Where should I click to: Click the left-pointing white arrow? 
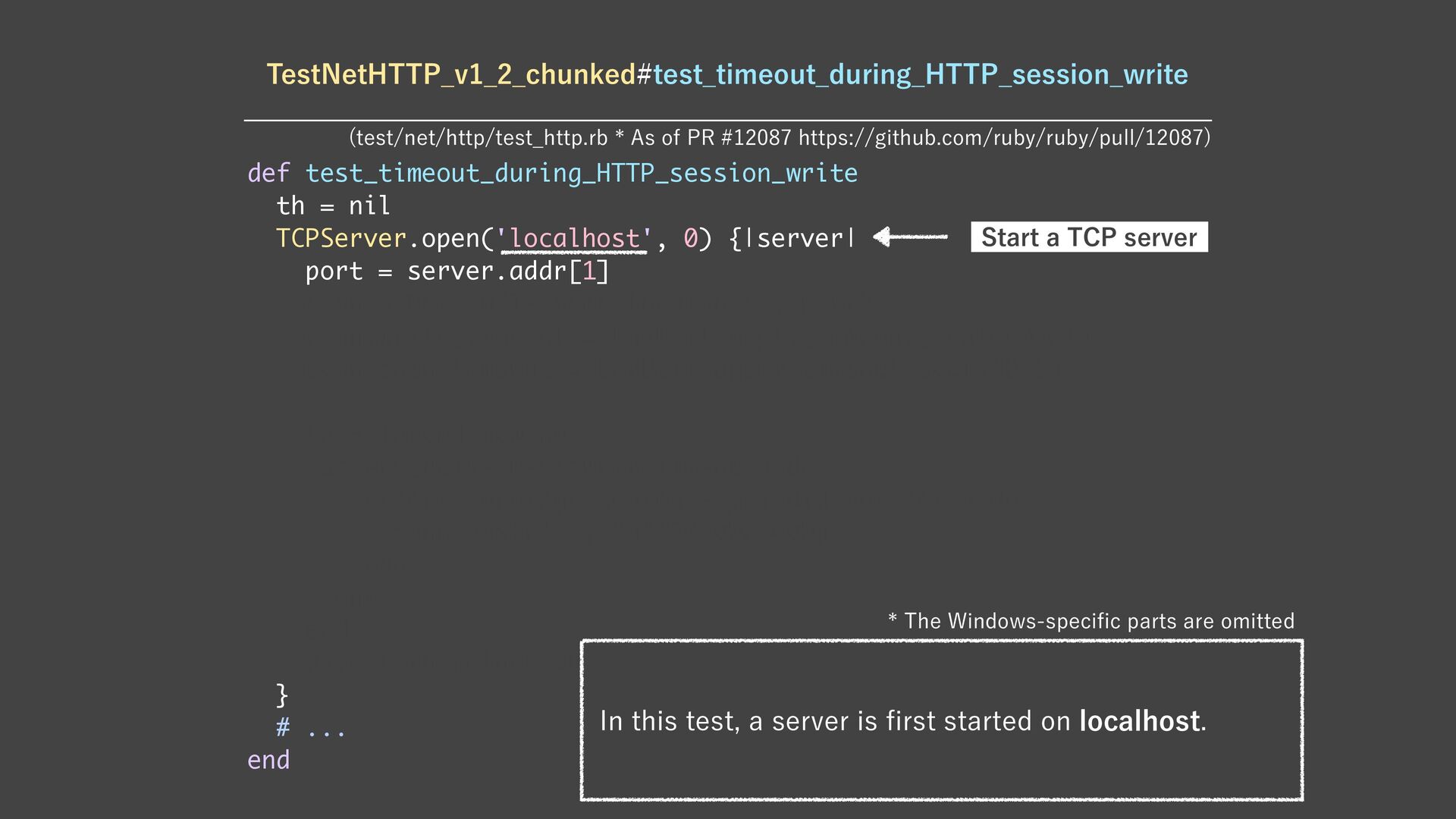pos(910,237)
